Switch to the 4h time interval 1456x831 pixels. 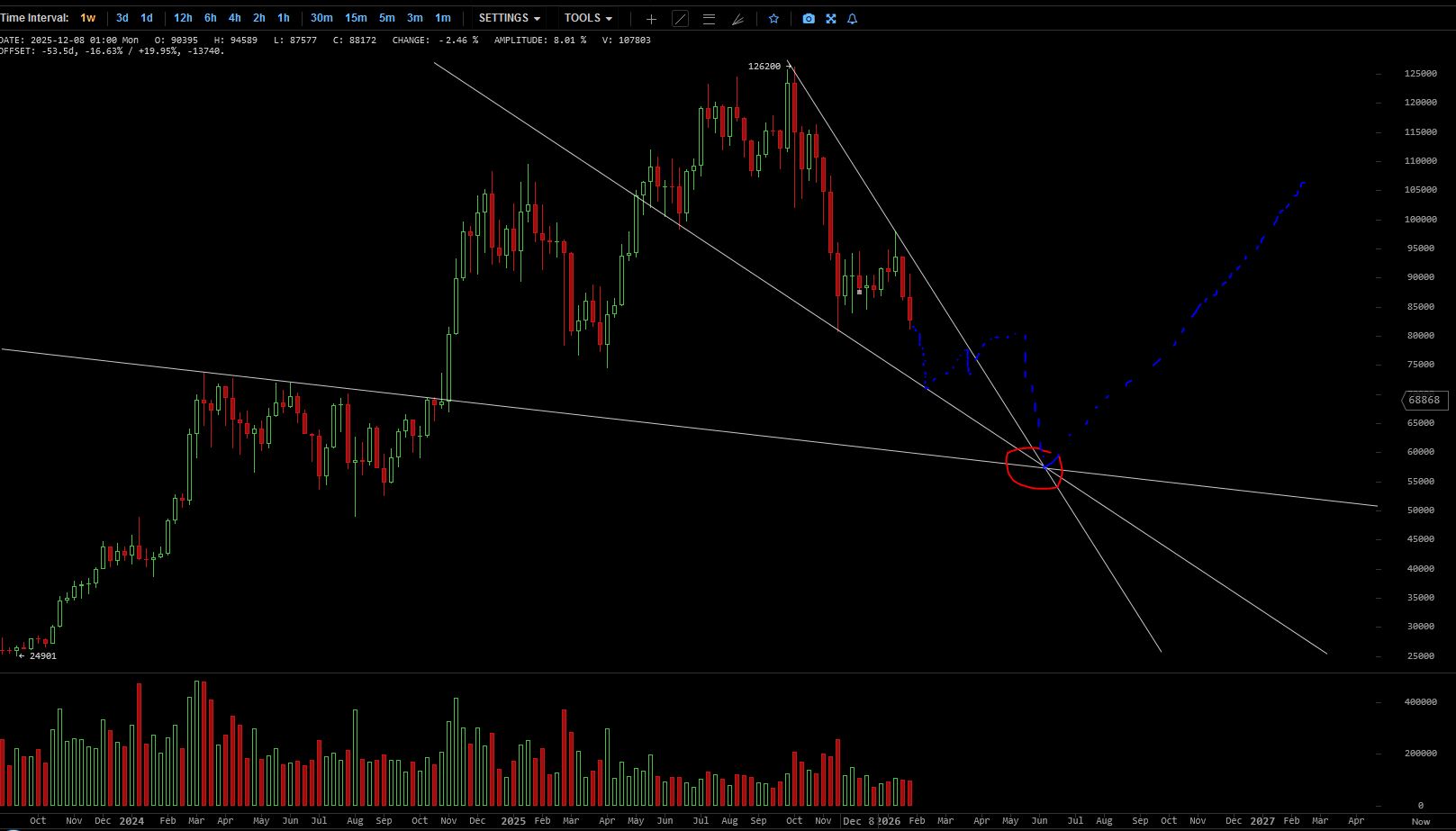[x=234, y=18]
